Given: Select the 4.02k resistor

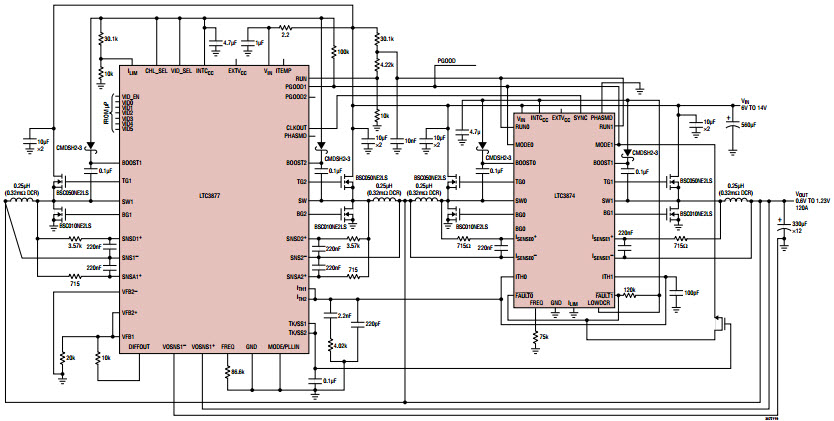Looking at the screenshot, I should coord(333,345).
